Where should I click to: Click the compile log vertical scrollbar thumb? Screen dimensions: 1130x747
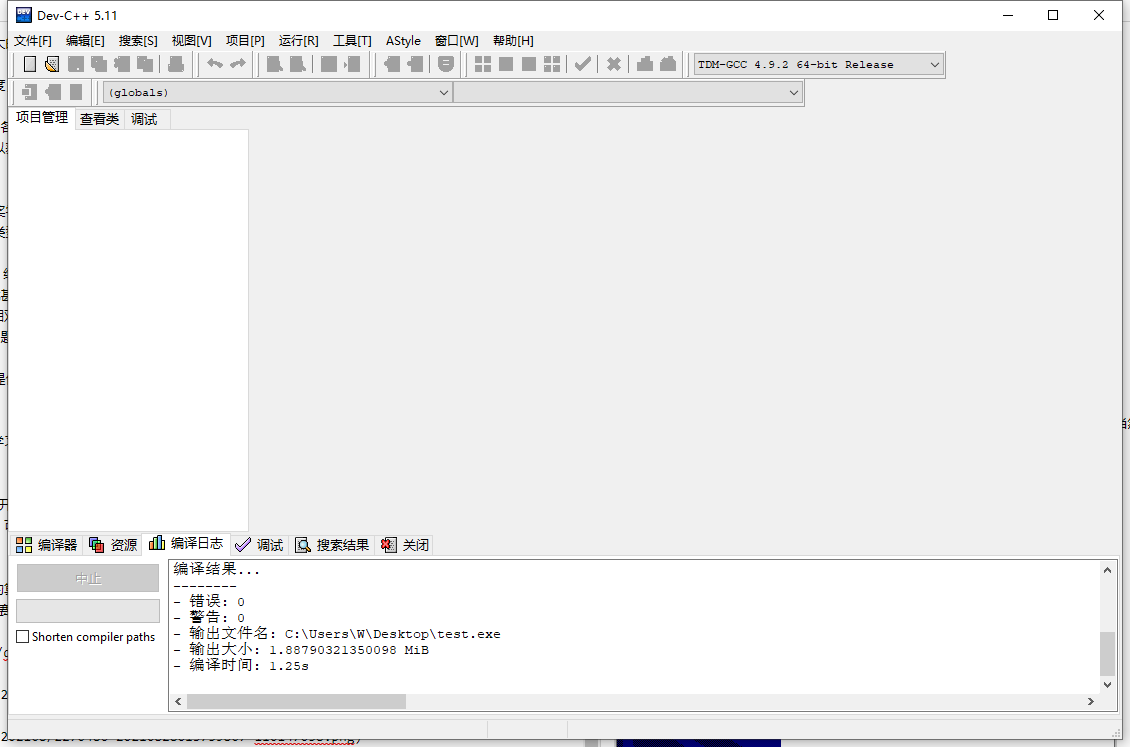click(1108, 654)
